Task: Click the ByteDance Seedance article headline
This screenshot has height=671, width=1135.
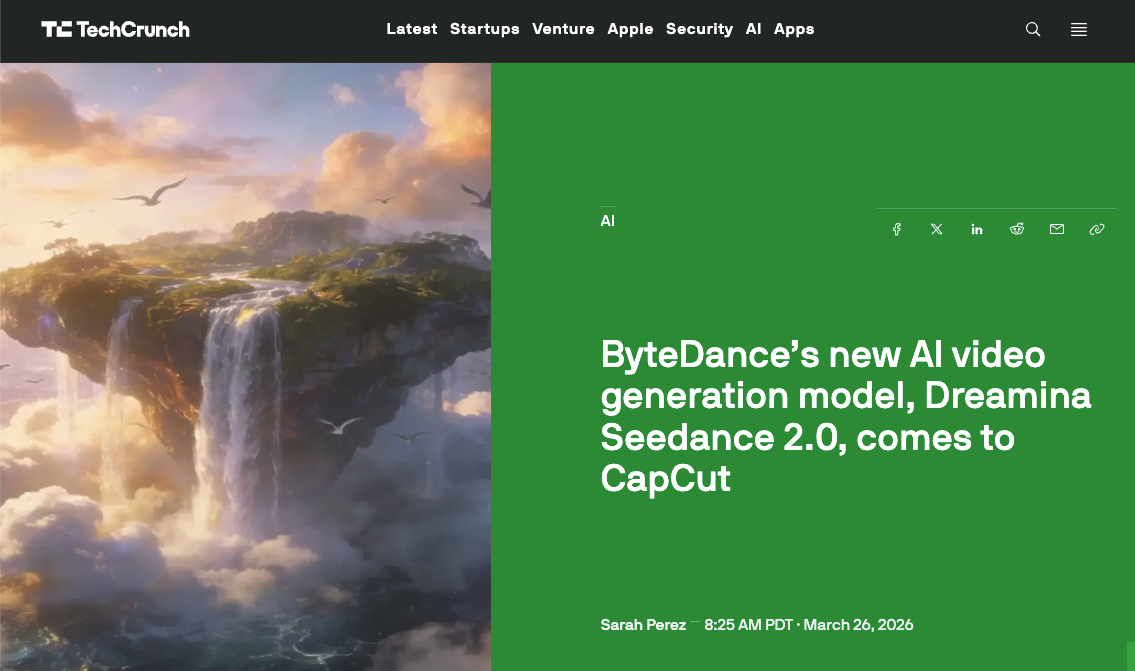Action: point(845,416)
